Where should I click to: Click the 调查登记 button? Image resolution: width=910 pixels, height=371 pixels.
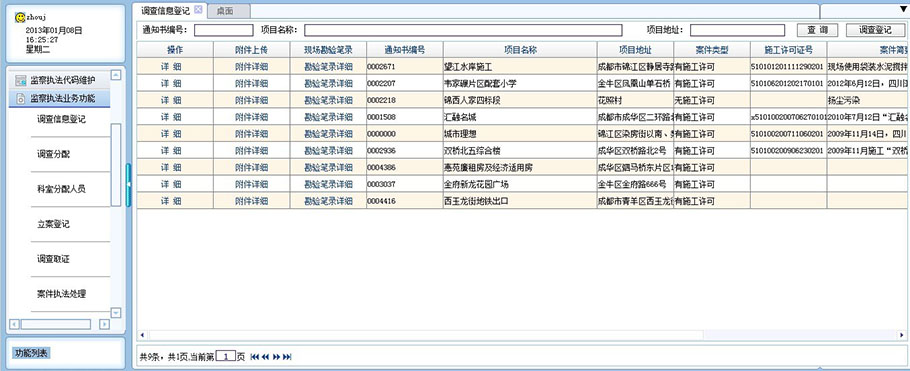[875, 30]
